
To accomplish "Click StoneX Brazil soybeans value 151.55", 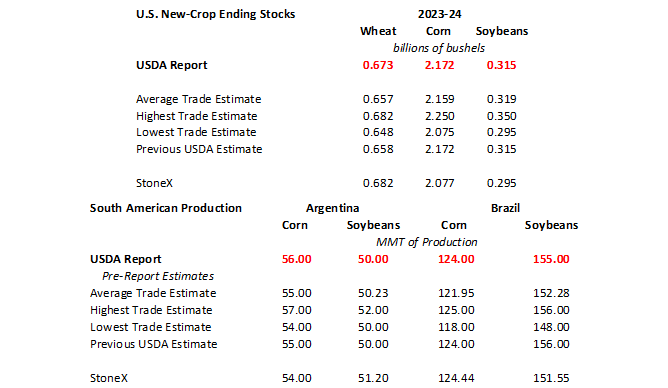I will (x=551, y=378).
